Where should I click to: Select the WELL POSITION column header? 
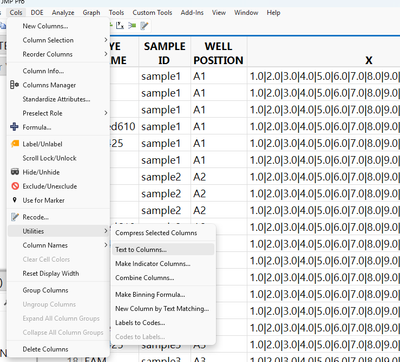(219, 53)
